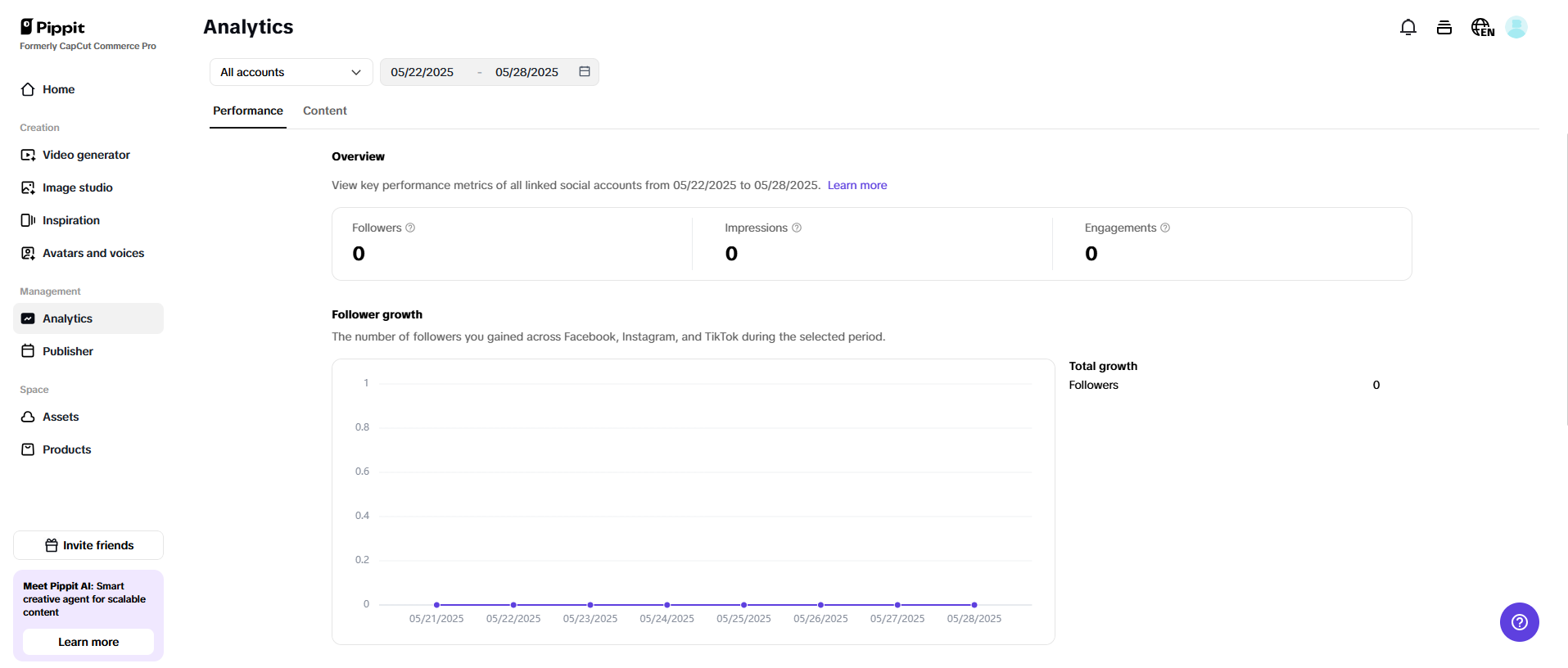
Task: Open the user profile avatar
Action: (1516, 28)
